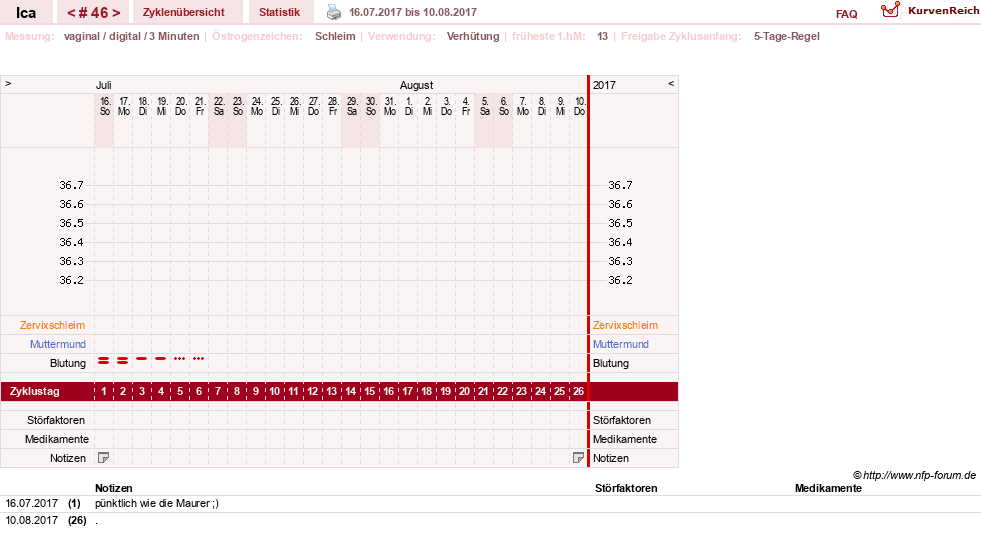Click the Schleim Östrogenzeichen value
This screenshot has height=547, width=981.
[x=335, y=36]
